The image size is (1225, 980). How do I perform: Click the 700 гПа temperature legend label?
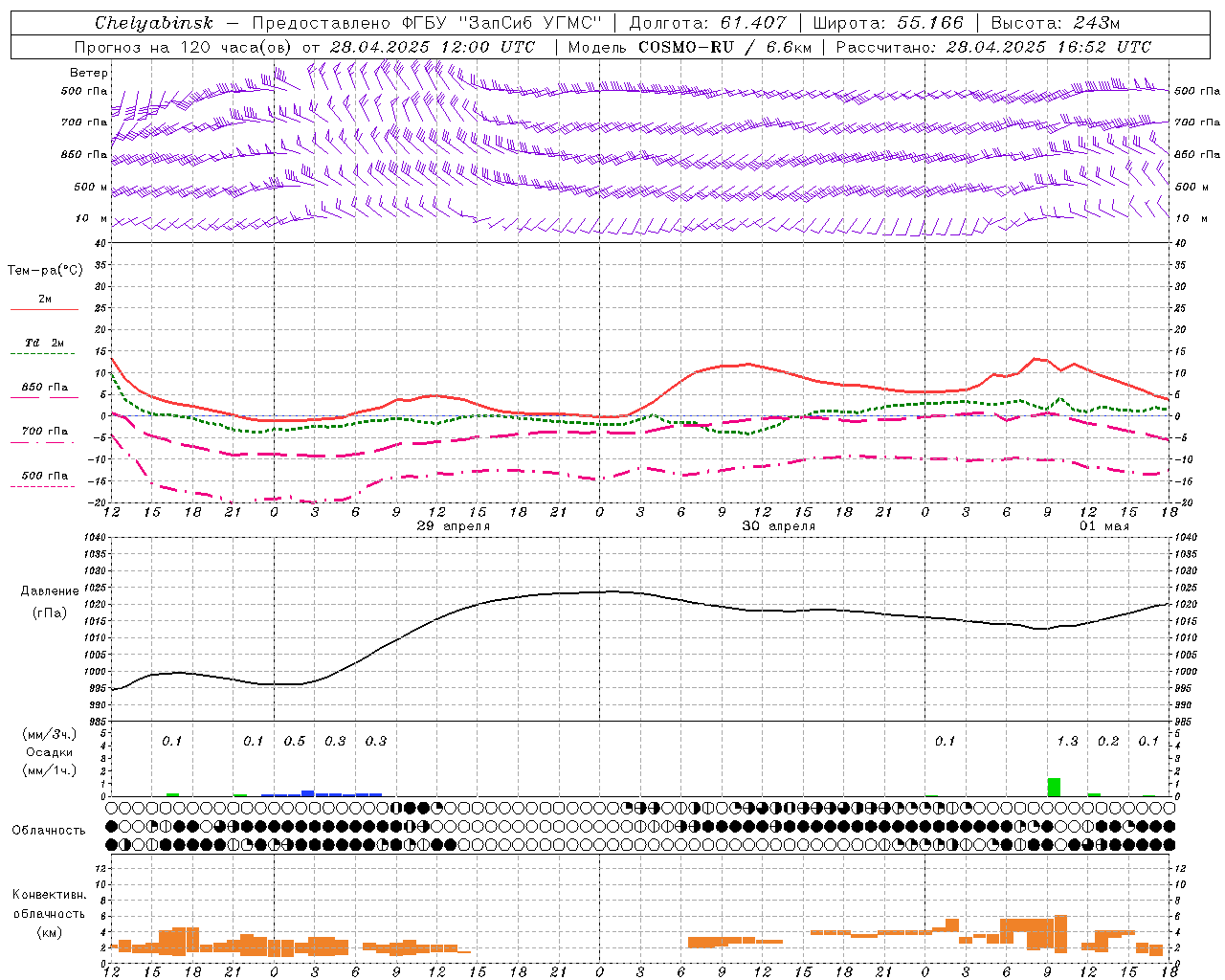(x=45, y=432)
